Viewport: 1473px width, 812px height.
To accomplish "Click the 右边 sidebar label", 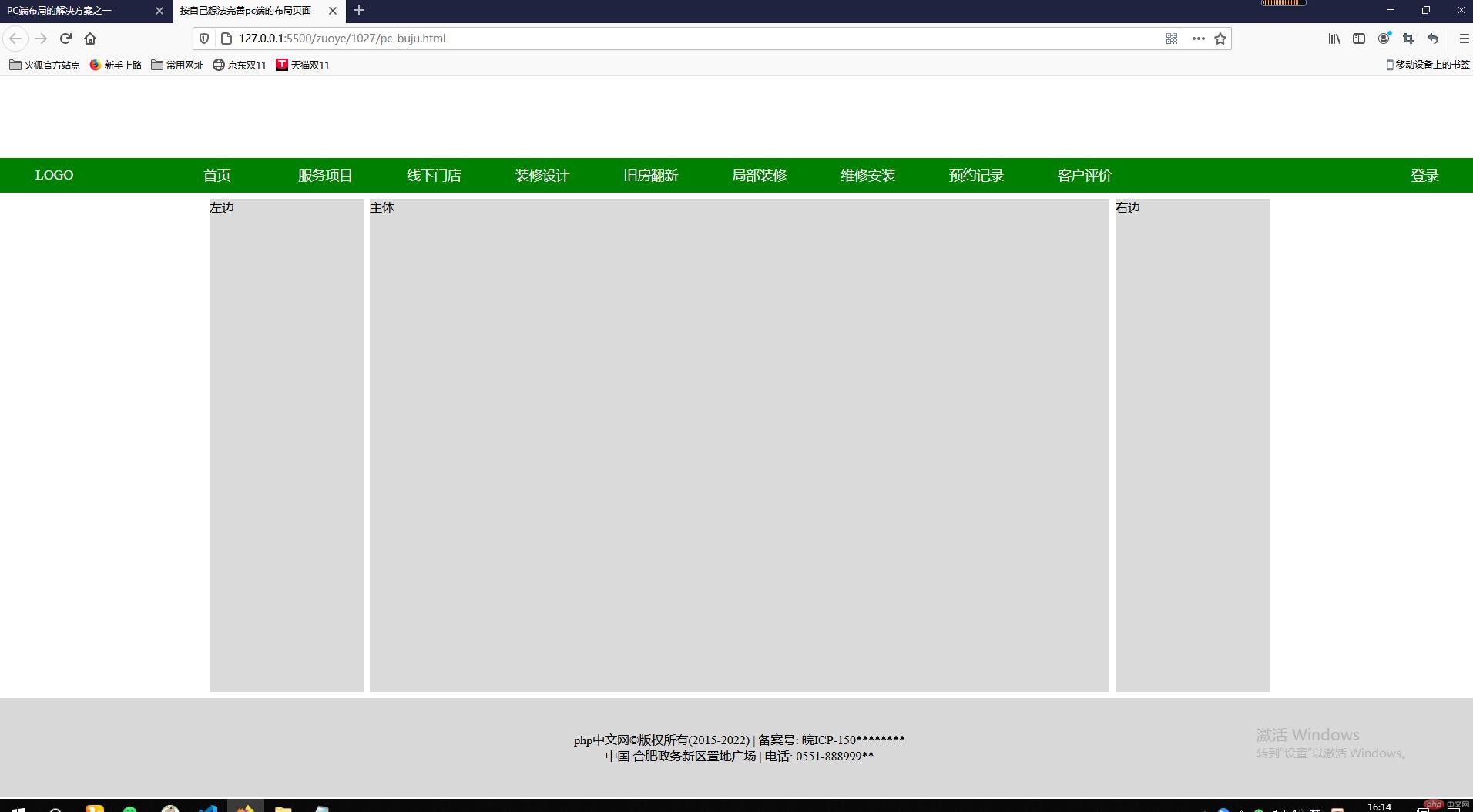I will click(1128, 208).
